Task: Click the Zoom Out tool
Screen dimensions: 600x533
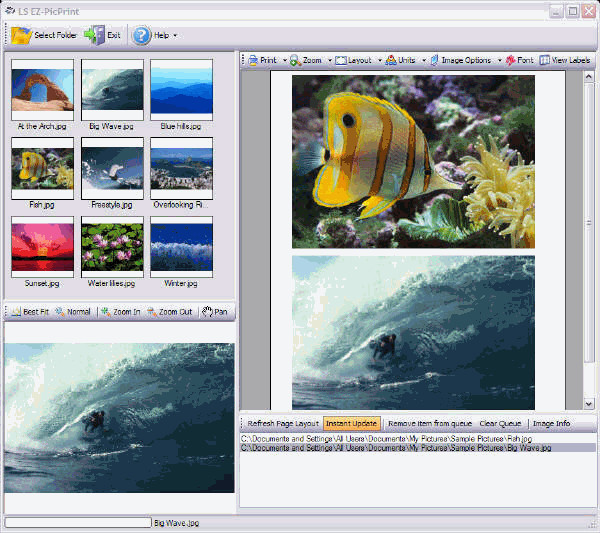Action: 151,312
